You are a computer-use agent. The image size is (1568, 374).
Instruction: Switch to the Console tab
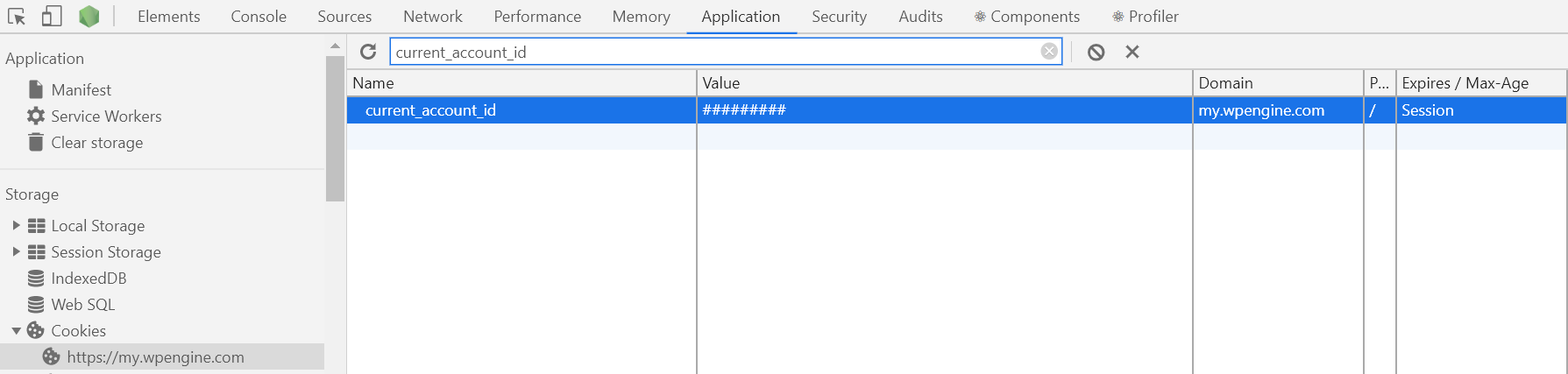[259, 17]
